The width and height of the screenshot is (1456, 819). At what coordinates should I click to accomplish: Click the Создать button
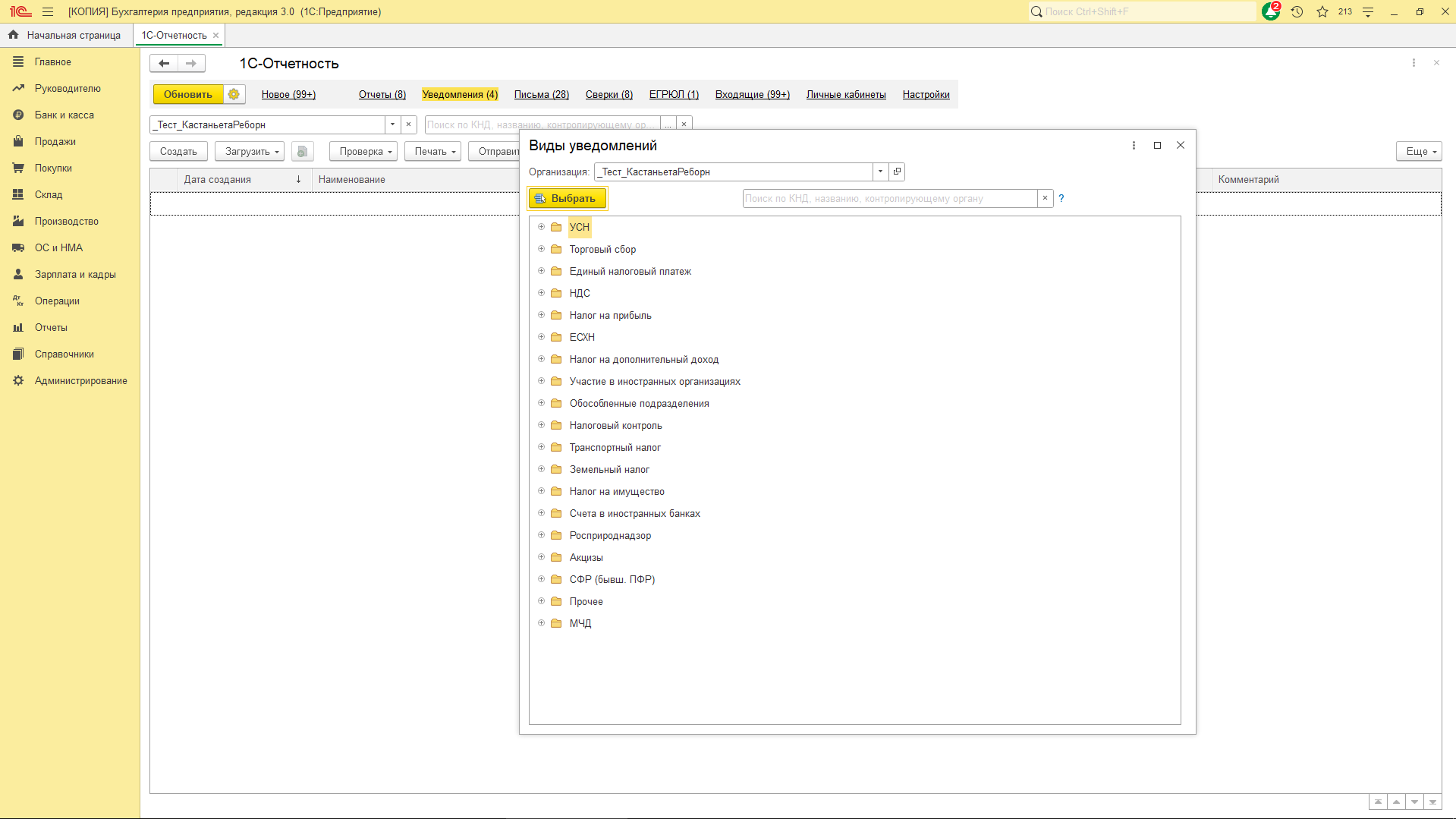pos(178,151)
